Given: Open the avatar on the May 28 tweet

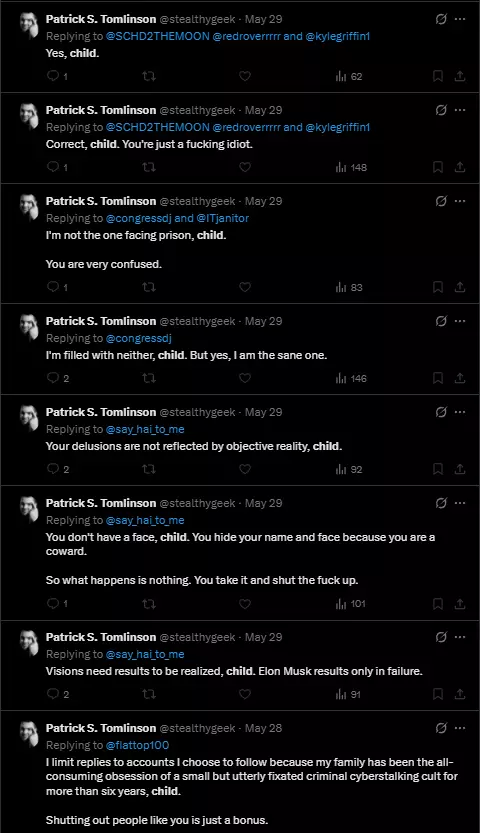Looking at the screenshot, I should coord(29,734).
